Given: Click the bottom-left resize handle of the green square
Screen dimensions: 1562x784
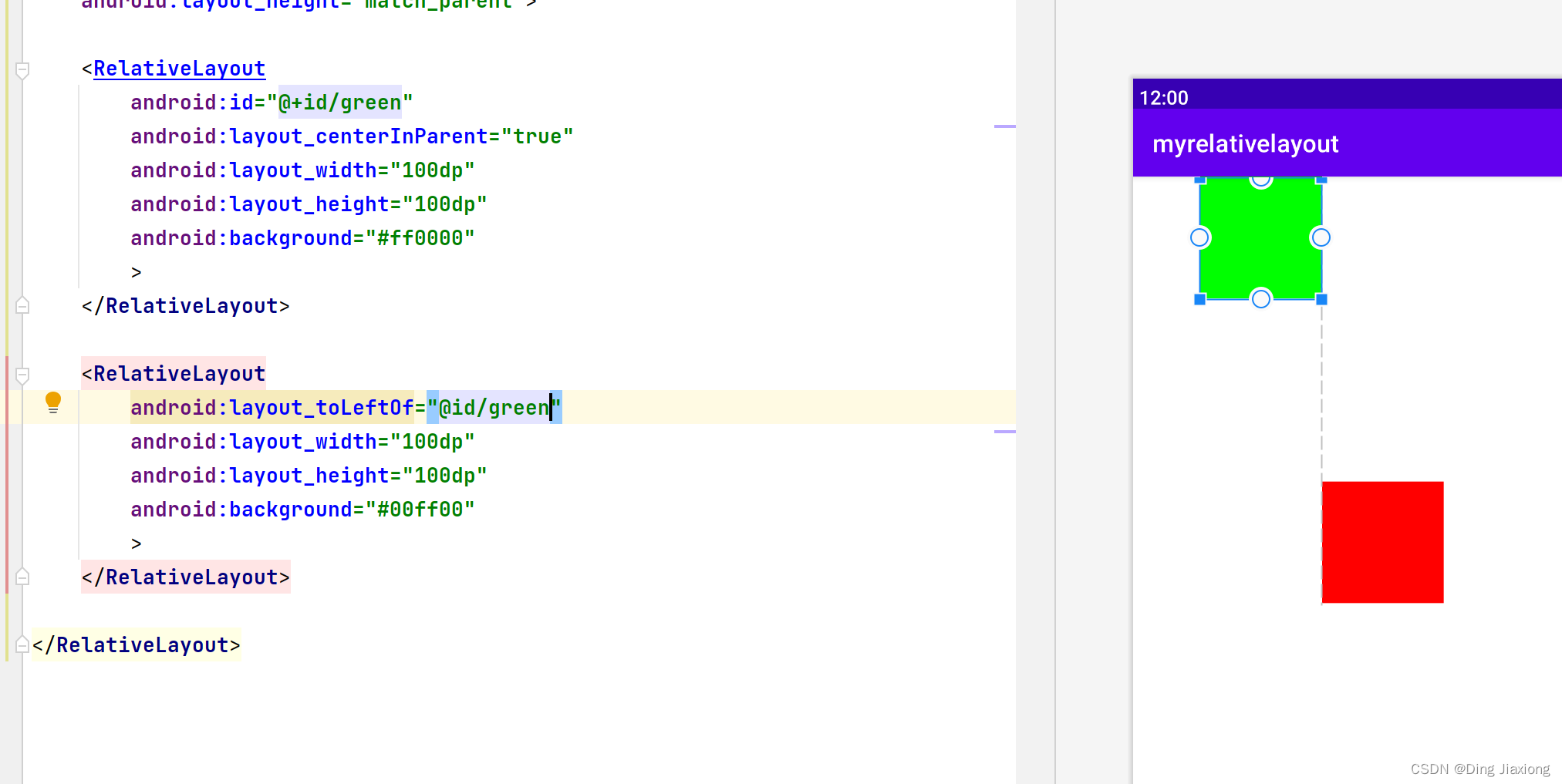Looking at the screenshot, I should click(1199, 299).
